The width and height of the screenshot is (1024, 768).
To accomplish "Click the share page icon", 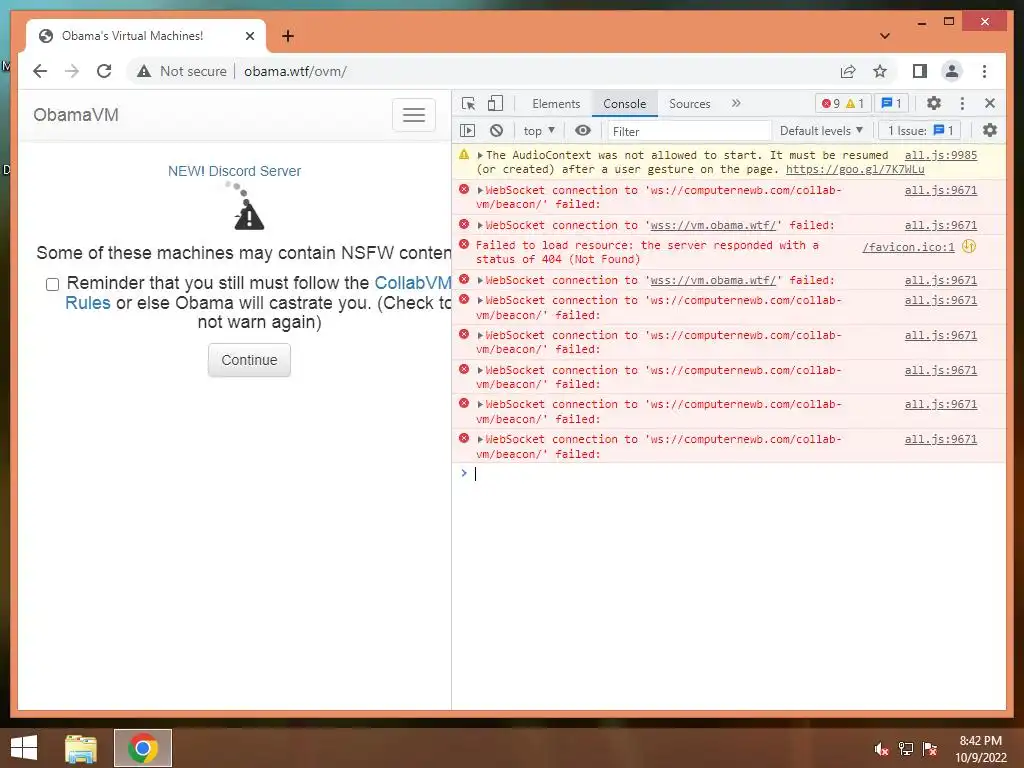I will pos(848,71).
